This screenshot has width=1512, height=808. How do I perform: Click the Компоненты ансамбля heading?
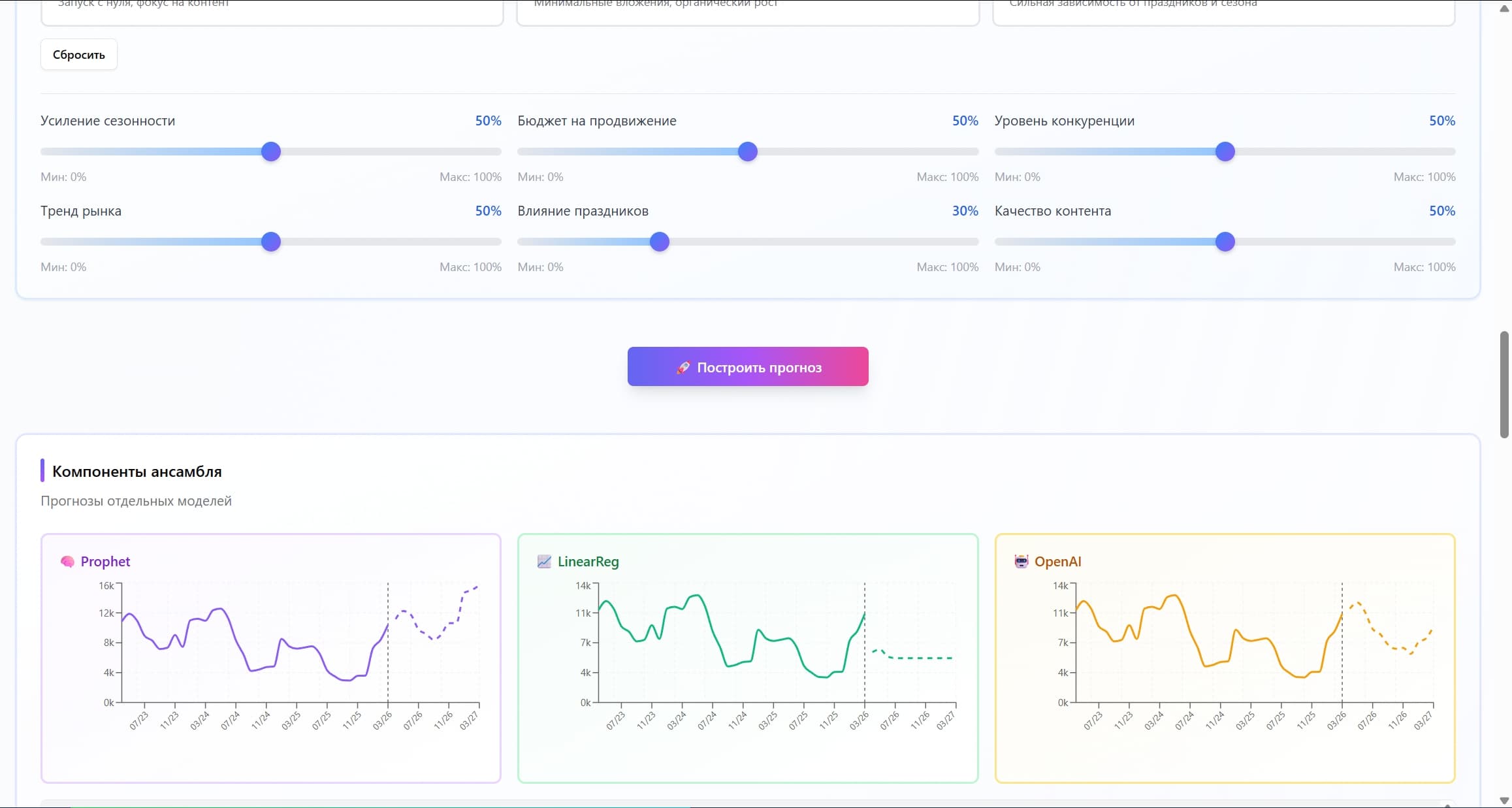(x=137, y=472)
